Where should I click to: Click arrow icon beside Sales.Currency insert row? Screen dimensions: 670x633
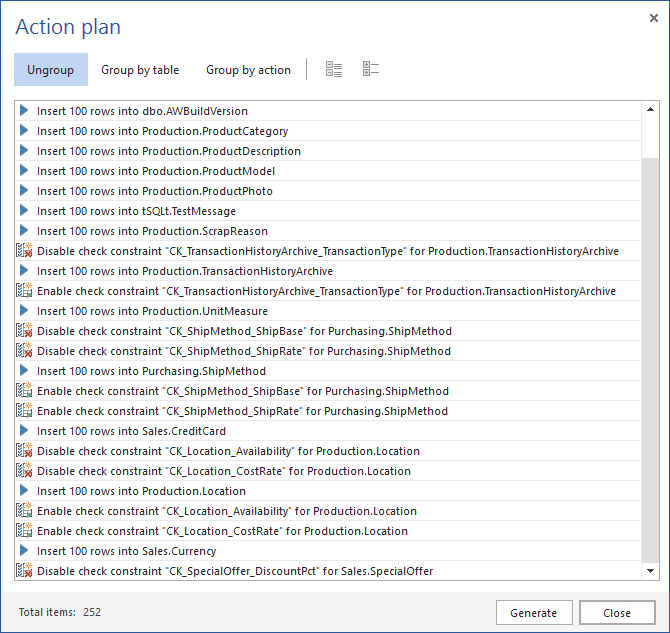[24, 551]
